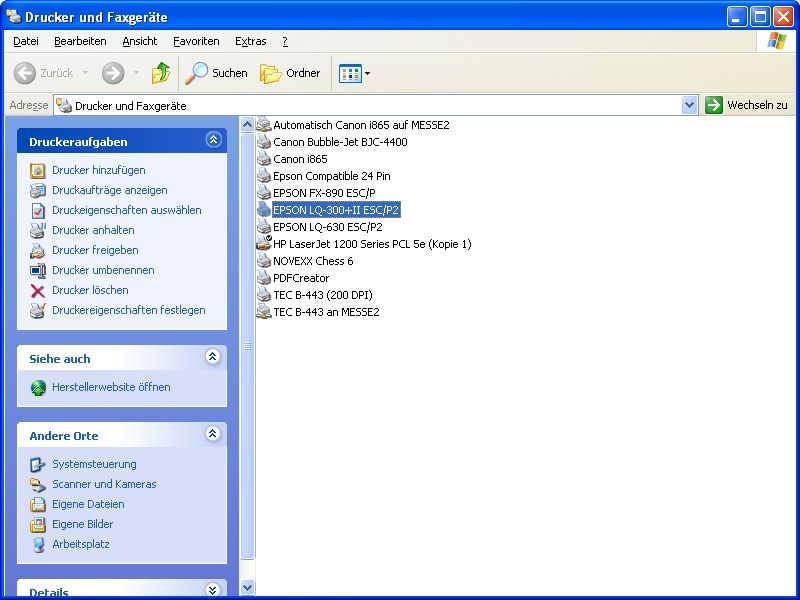Screen dimensions: 800x600
Task: Open the Back button history dropdown arrow
Action: point(85,73)
